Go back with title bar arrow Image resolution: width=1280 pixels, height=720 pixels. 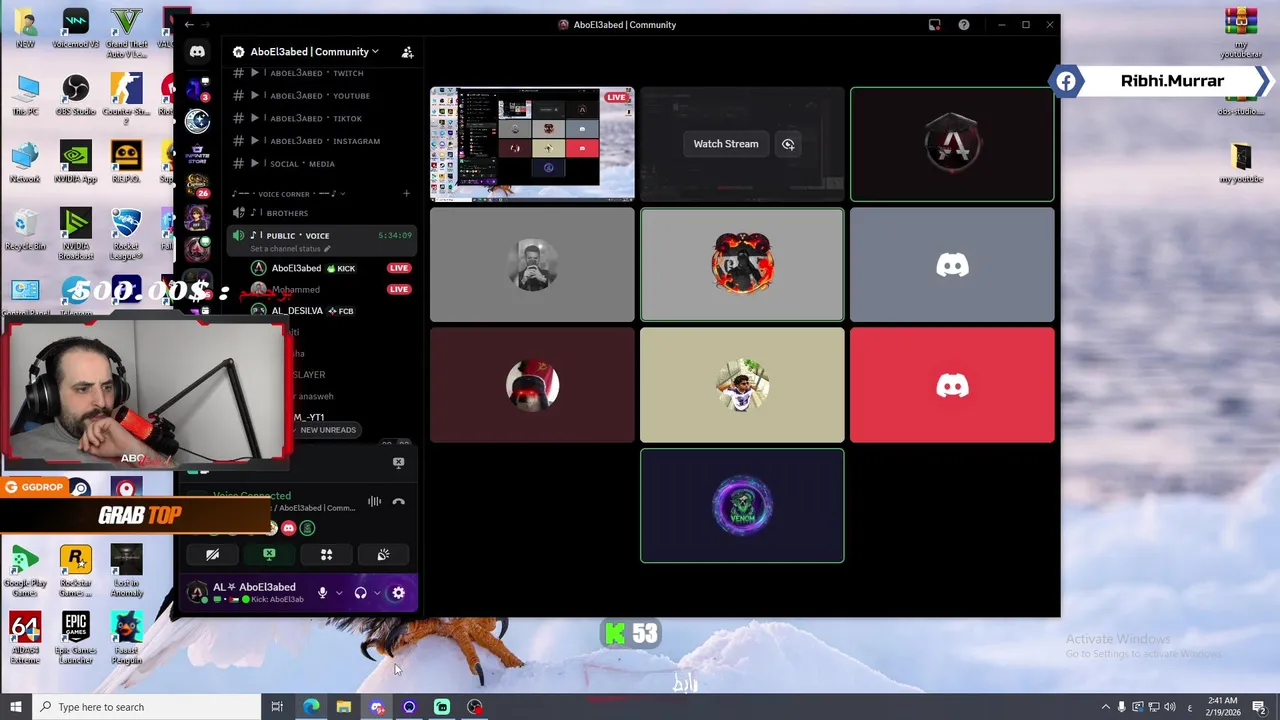coord(189,25)
